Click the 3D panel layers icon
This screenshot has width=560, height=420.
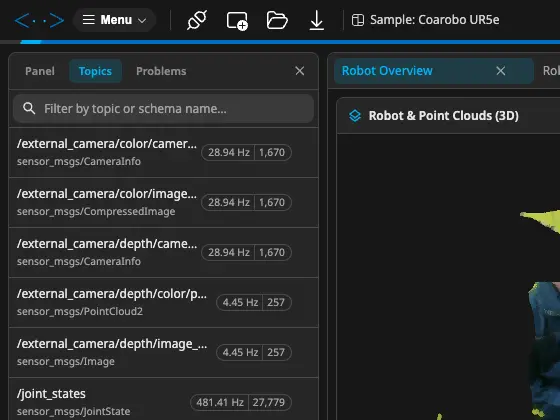355,116
